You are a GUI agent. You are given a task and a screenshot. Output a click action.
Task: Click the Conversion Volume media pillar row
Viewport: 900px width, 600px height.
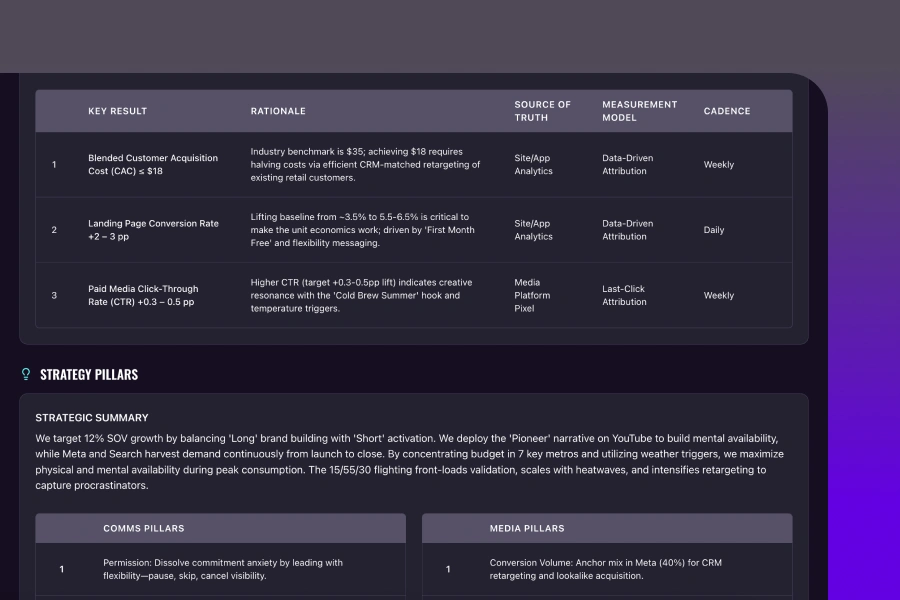(x=605, y=569)
